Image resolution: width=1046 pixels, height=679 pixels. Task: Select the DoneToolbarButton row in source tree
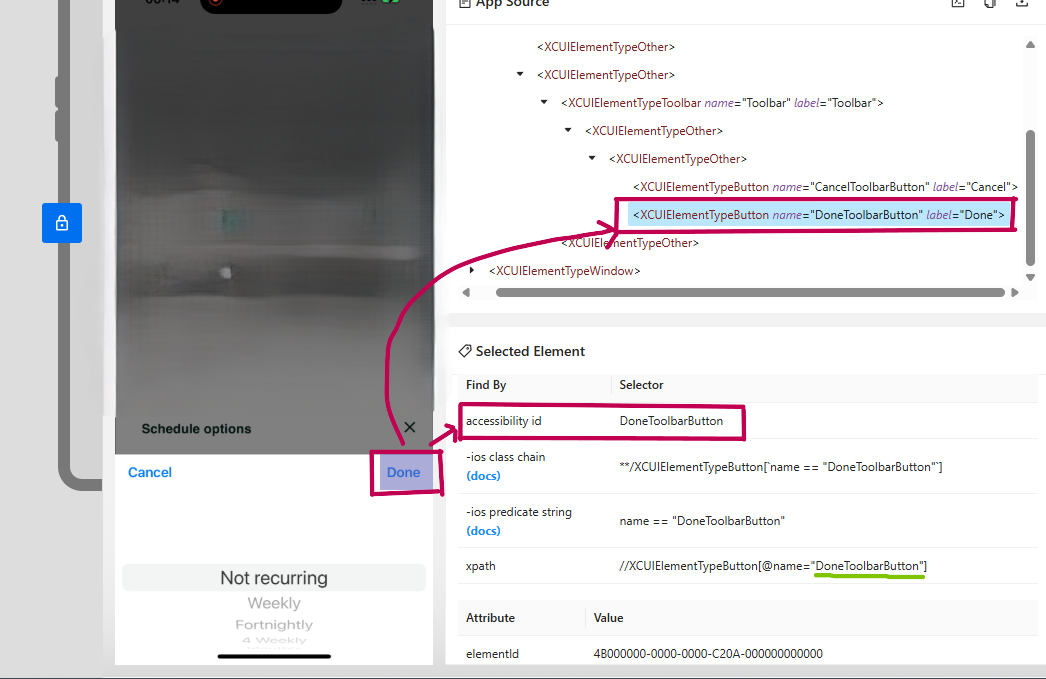click(x=819, y=215)
